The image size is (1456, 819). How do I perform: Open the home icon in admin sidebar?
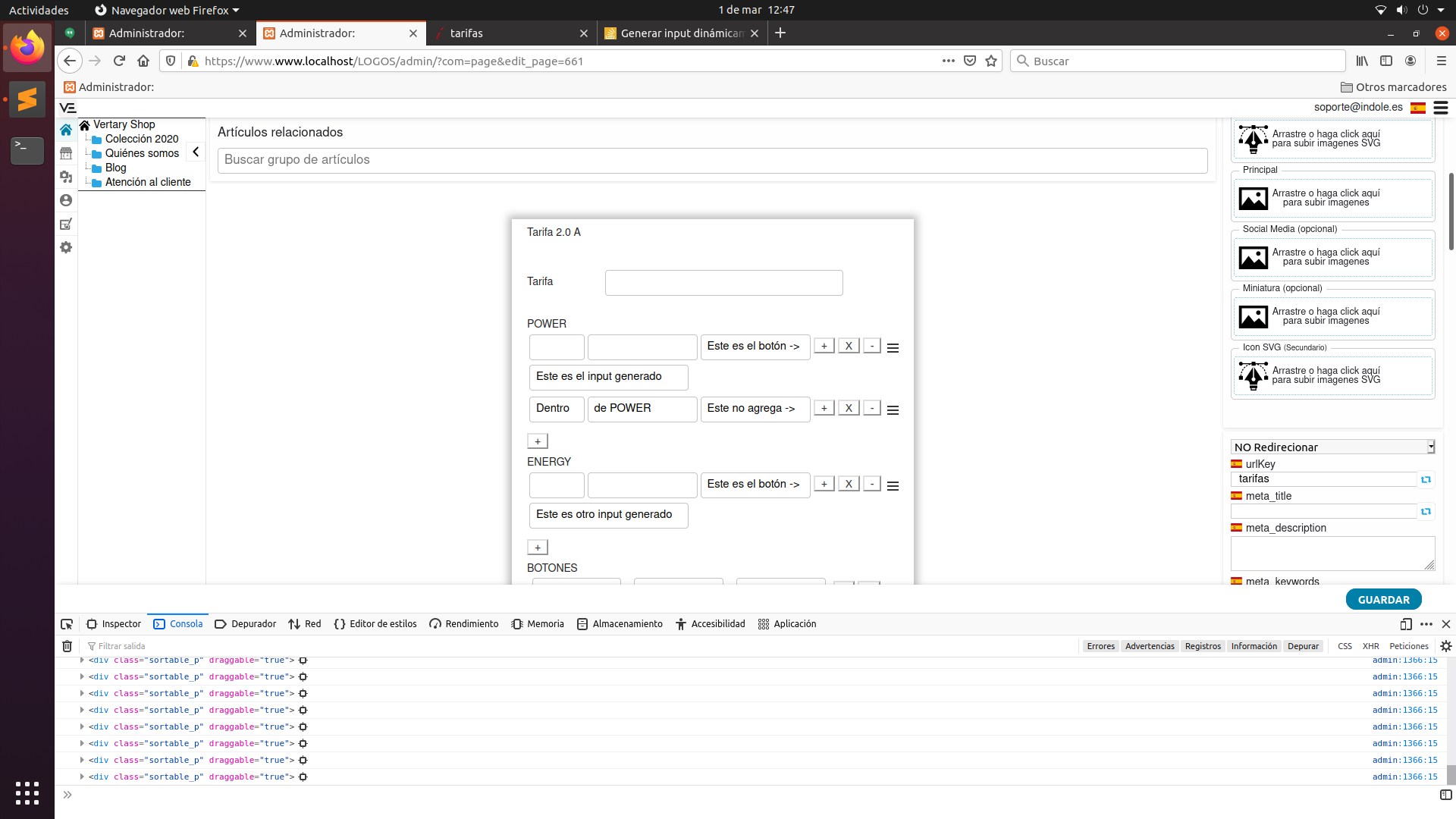[x=66, y=130]
